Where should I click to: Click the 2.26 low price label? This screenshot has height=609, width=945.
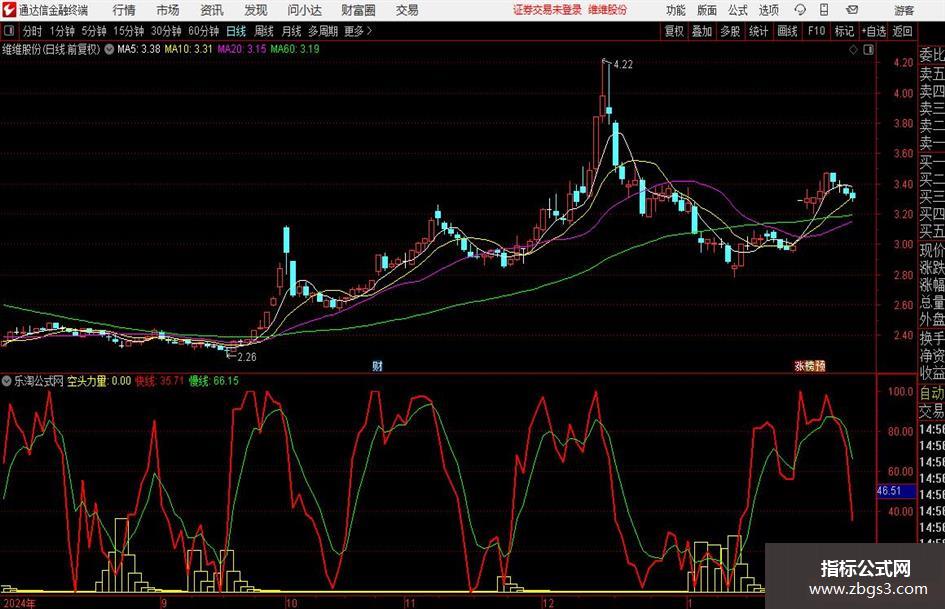point(246,357)
